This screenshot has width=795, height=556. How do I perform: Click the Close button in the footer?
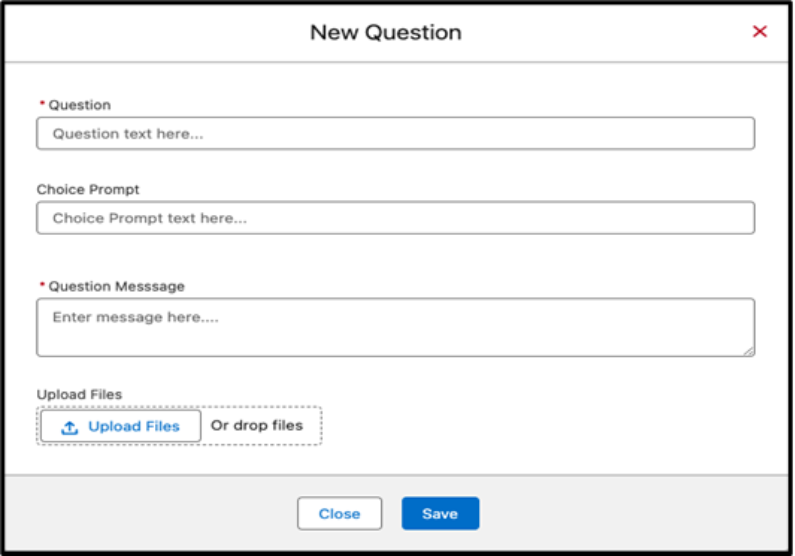(339, 514)
